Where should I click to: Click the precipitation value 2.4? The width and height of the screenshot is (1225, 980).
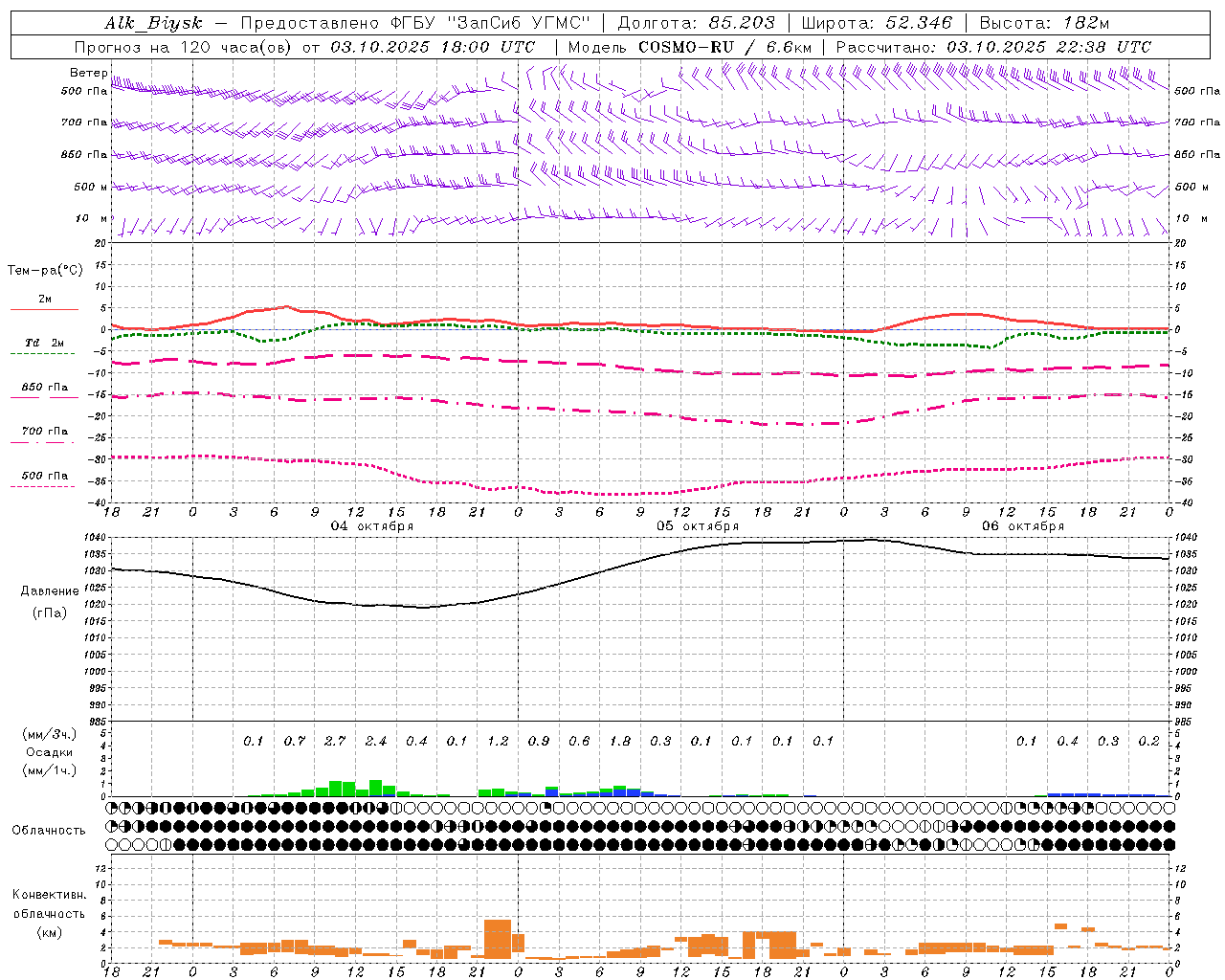pyautogui.click(x=376, y=742)
